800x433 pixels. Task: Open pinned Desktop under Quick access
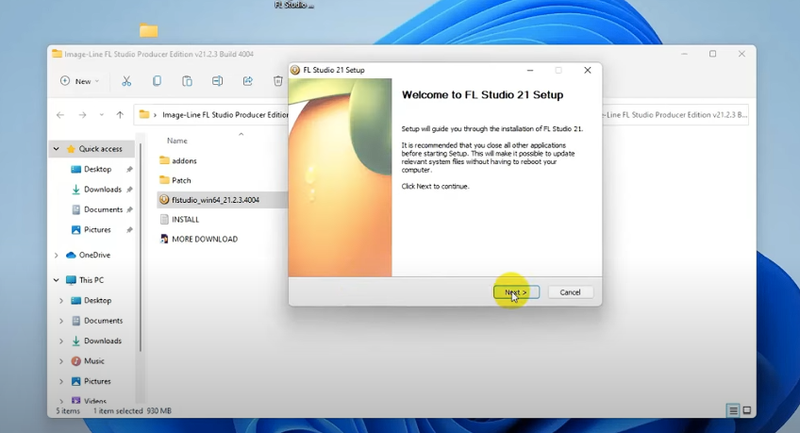click(97, 169)
